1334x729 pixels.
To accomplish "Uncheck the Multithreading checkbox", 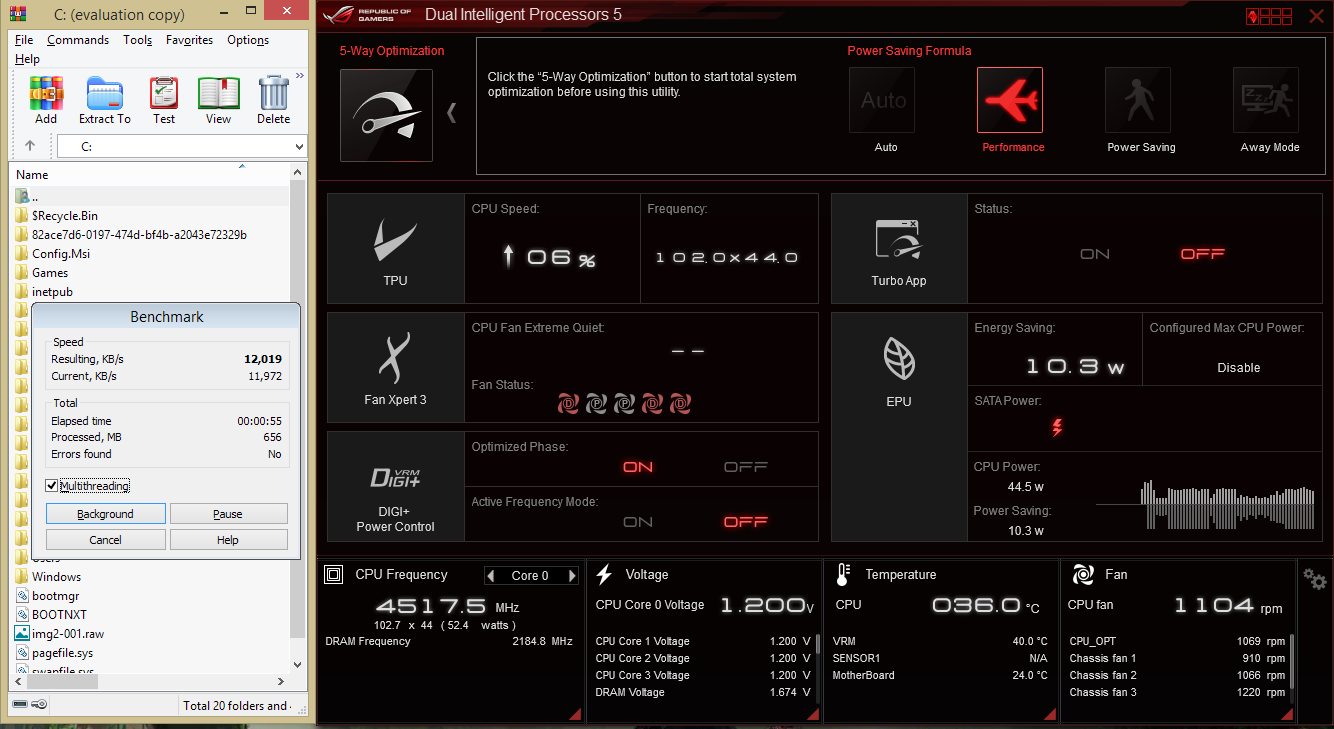I will point(52,486).
